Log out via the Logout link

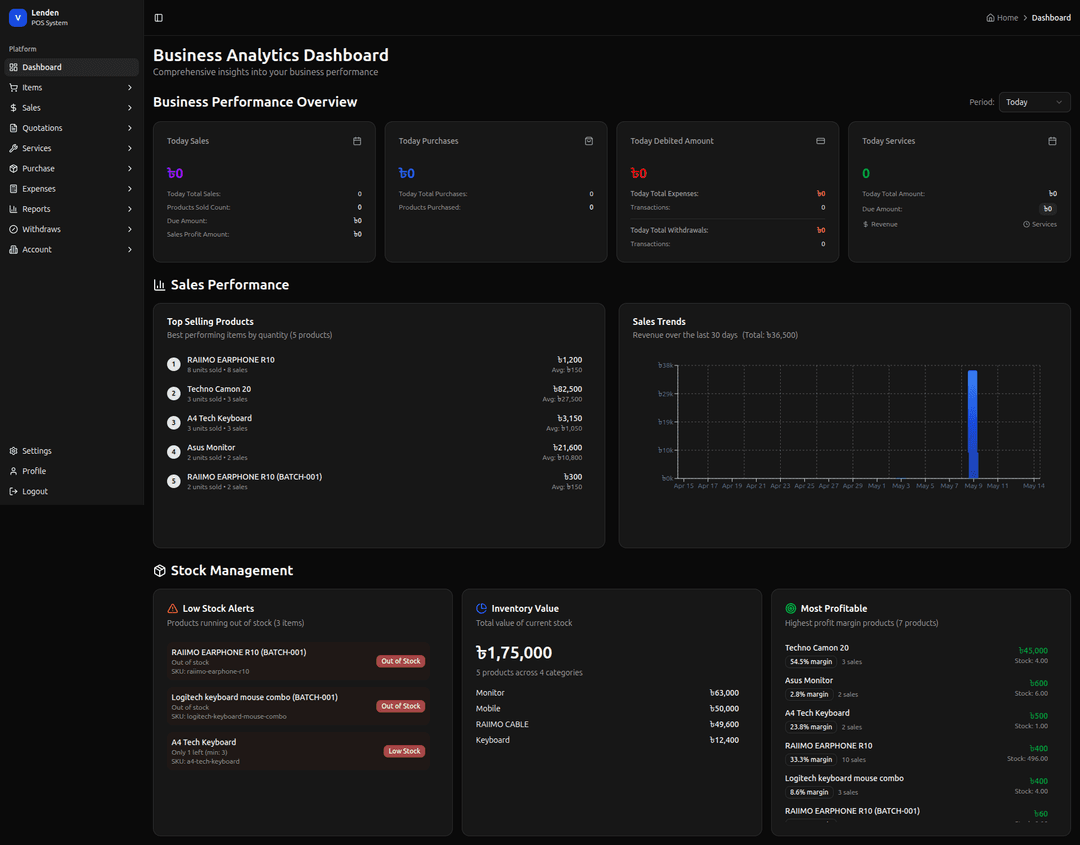(72, 491)
